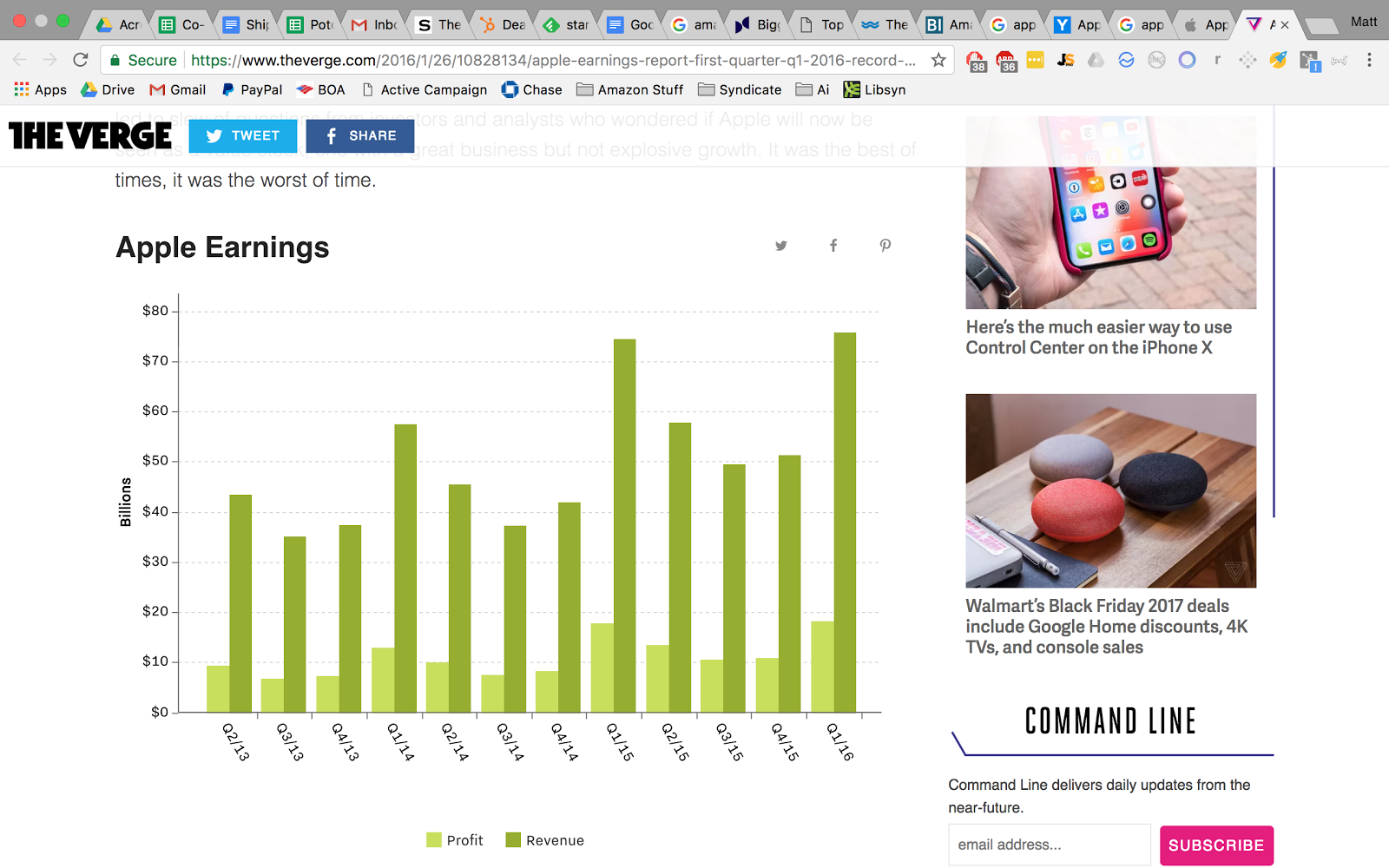Click the gray dotted-cross extension icon
Viewport: 1389px width, 868px height.
click(1247, 60)
